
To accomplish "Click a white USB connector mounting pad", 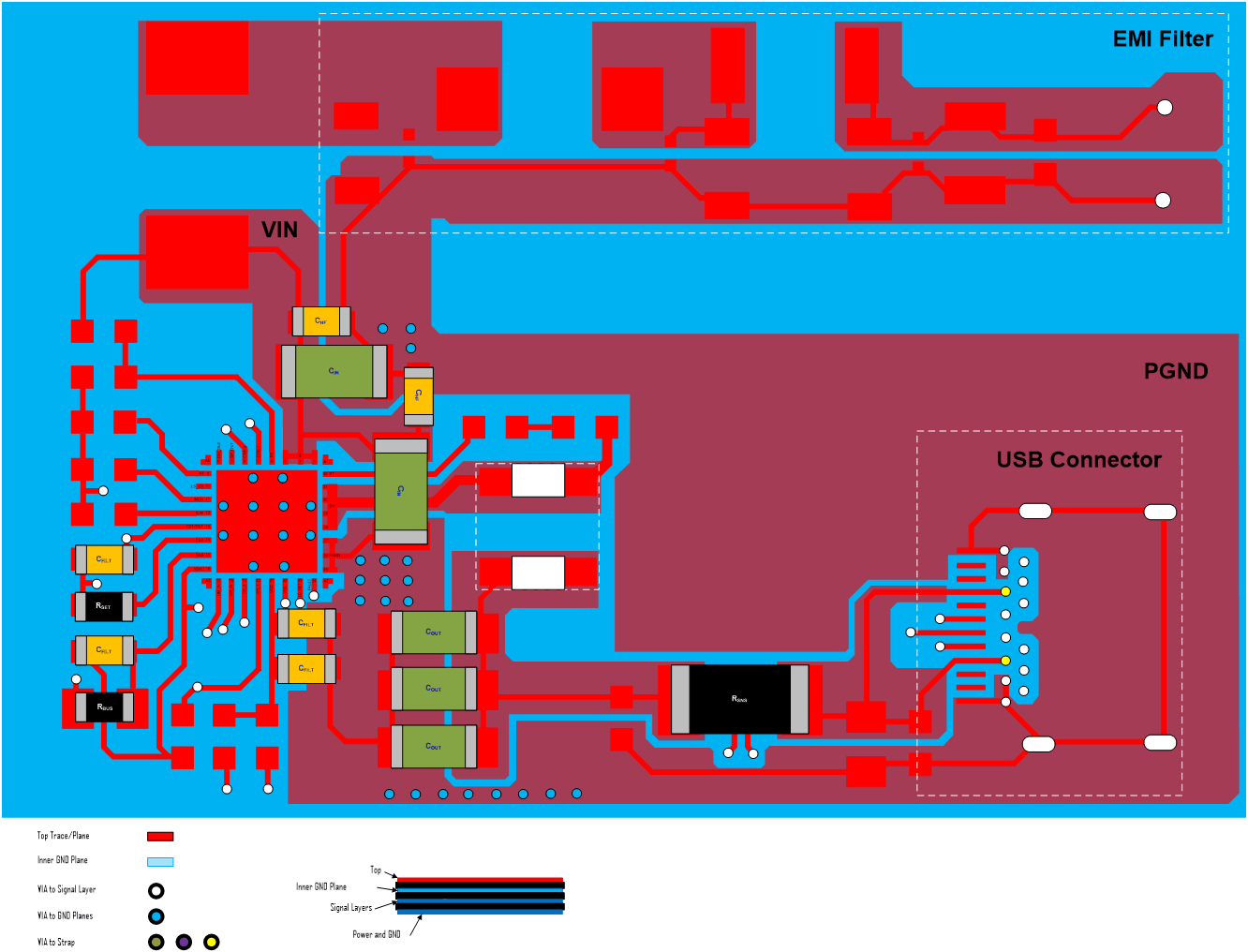I will click(1034, 510).
